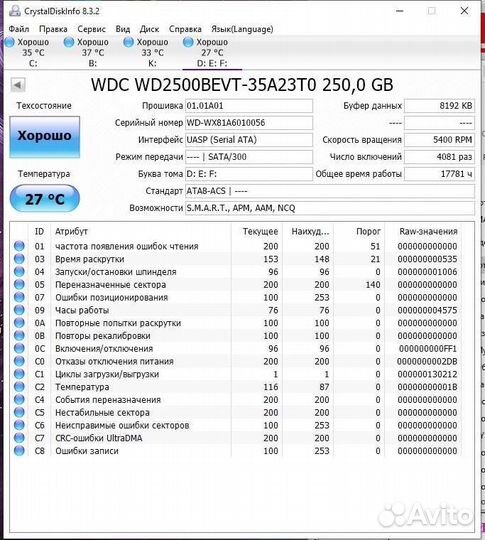
Task: Click the serial number field WD-WX81A6010056
Action: (x=249, y=123)
